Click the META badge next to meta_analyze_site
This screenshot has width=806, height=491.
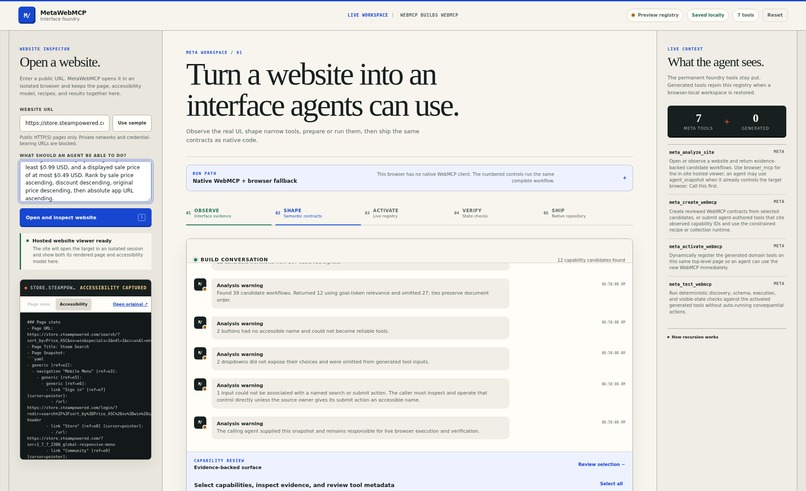(779, 152)
